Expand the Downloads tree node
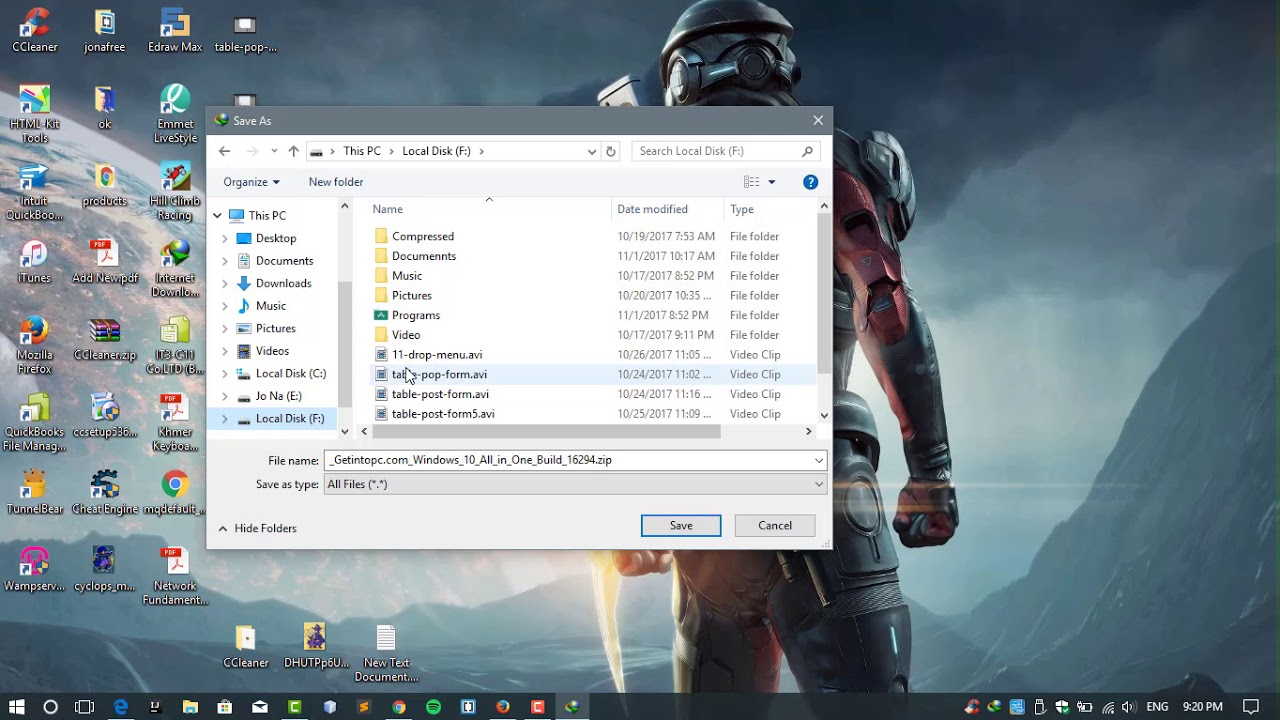The width and height of the screenshot is (1280, 720). click(x=225, y=283)
